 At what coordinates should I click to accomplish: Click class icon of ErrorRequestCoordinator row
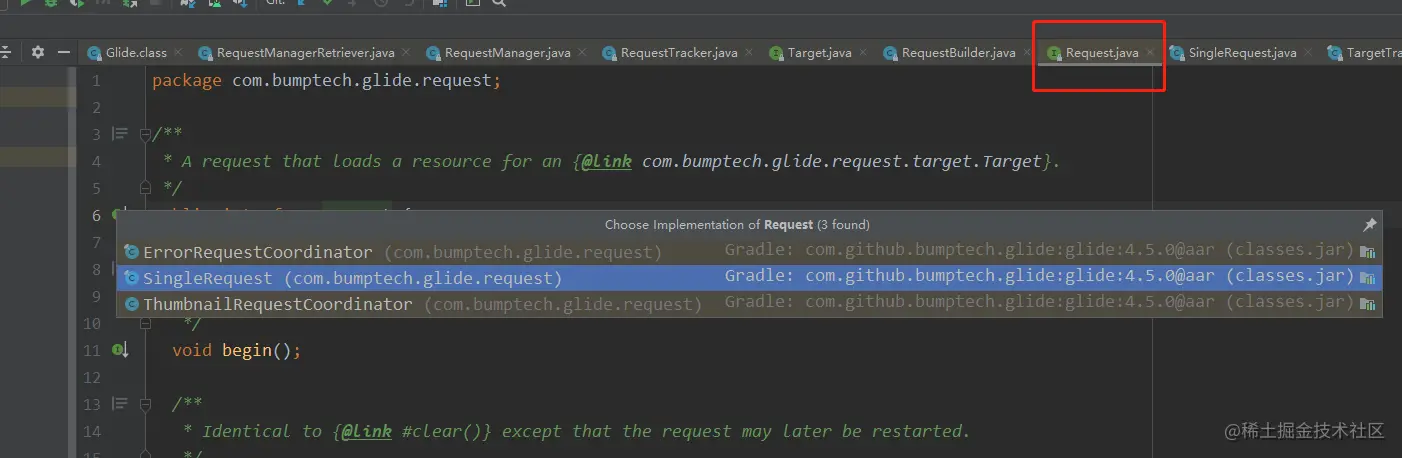(x=131, y=252)
